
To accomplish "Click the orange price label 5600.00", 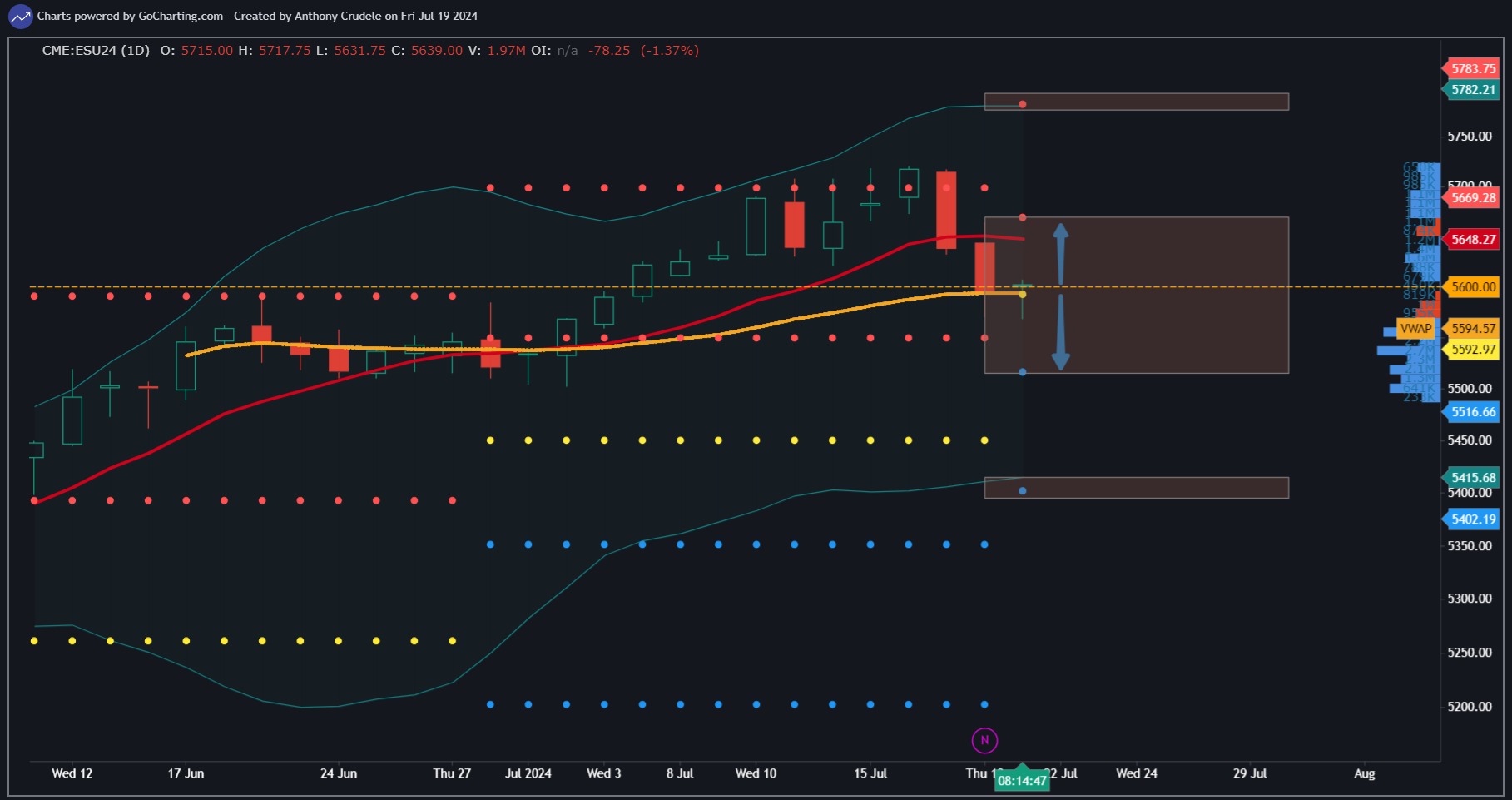I will tap(1472, 286).
